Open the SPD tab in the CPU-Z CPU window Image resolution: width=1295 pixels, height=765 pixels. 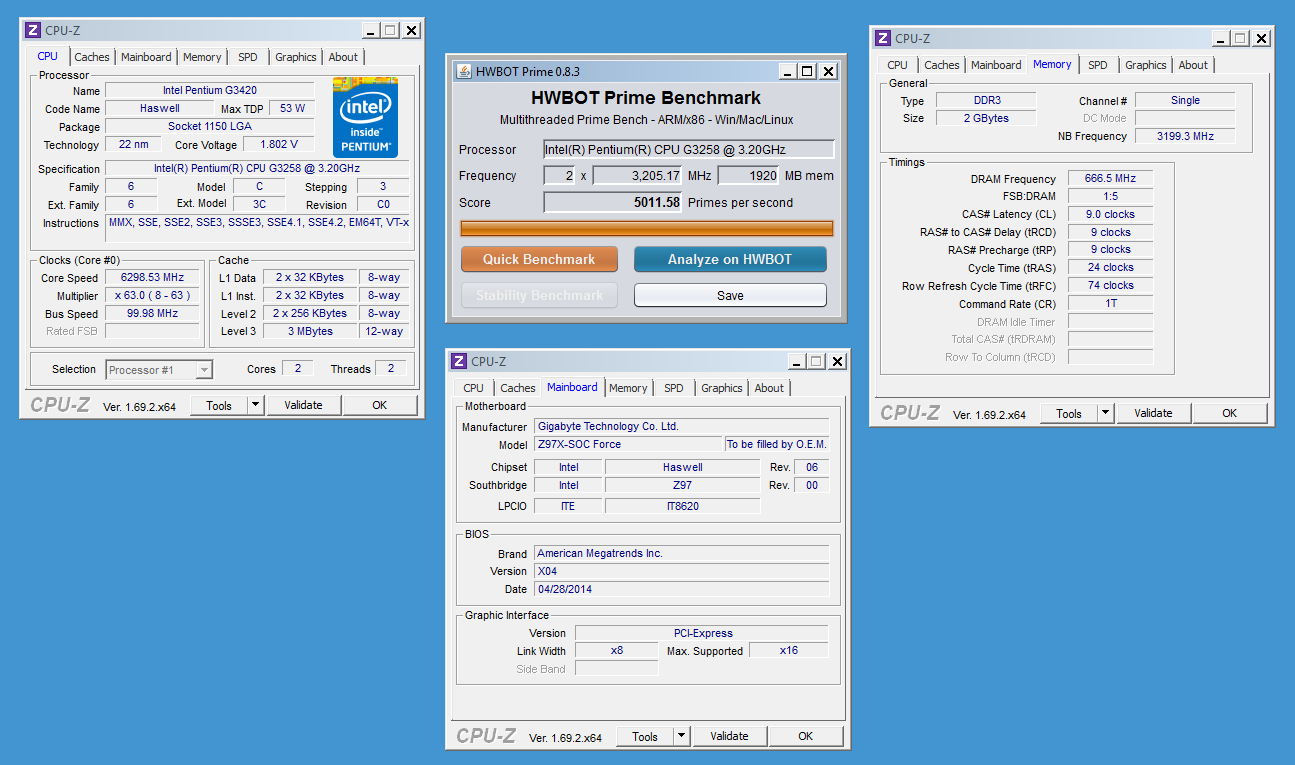tap(247, 57)
